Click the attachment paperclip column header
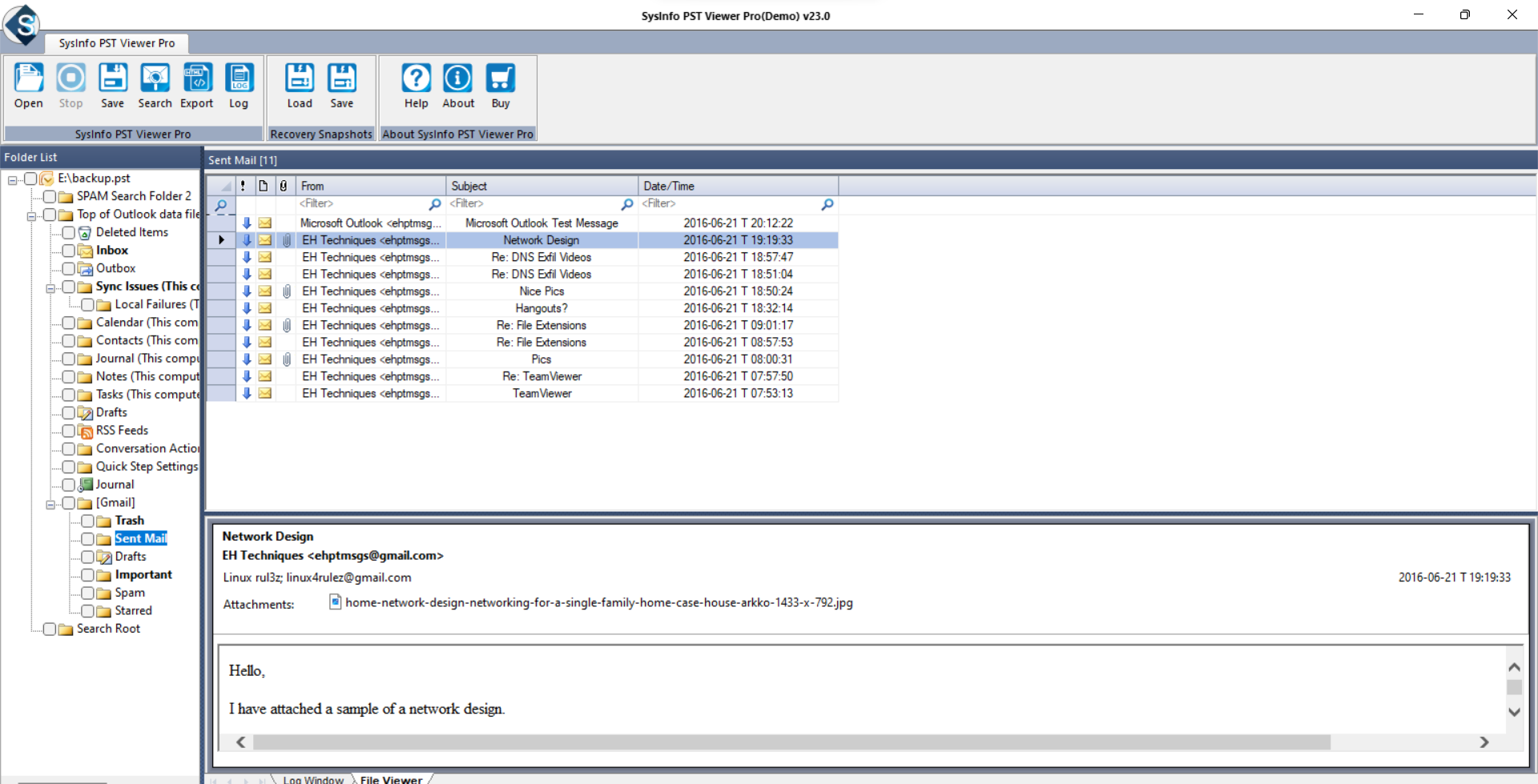Image resolution: width=1538 pixels, height=784 pixels. point(284,186)
